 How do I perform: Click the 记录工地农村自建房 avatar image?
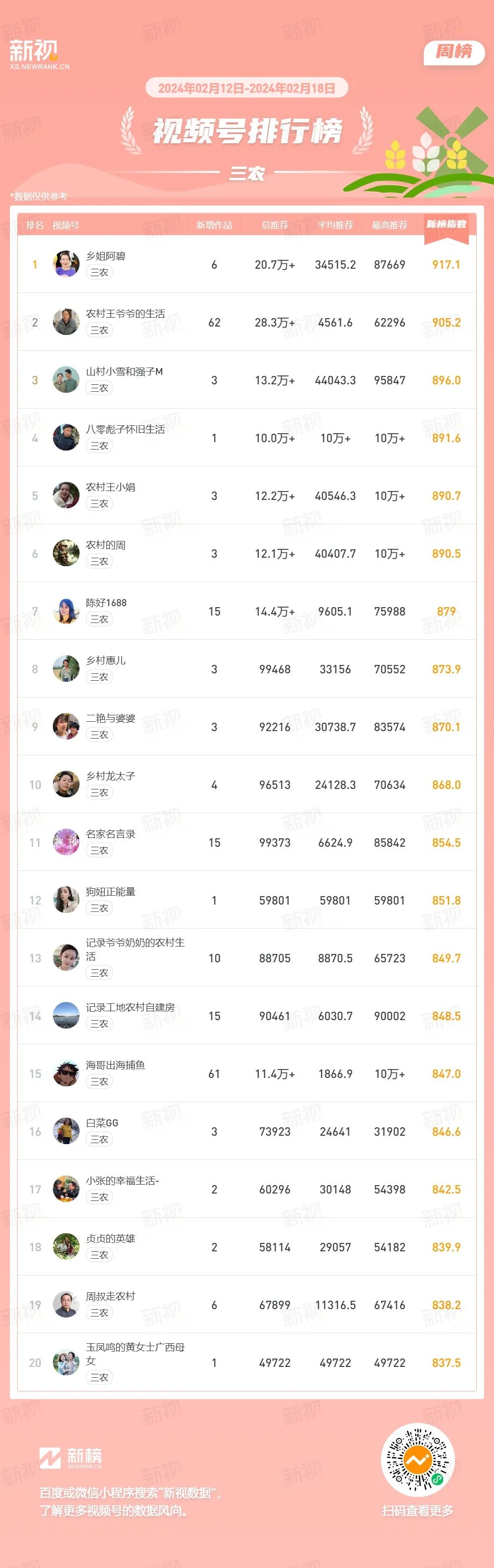[x=66, y=1016]
